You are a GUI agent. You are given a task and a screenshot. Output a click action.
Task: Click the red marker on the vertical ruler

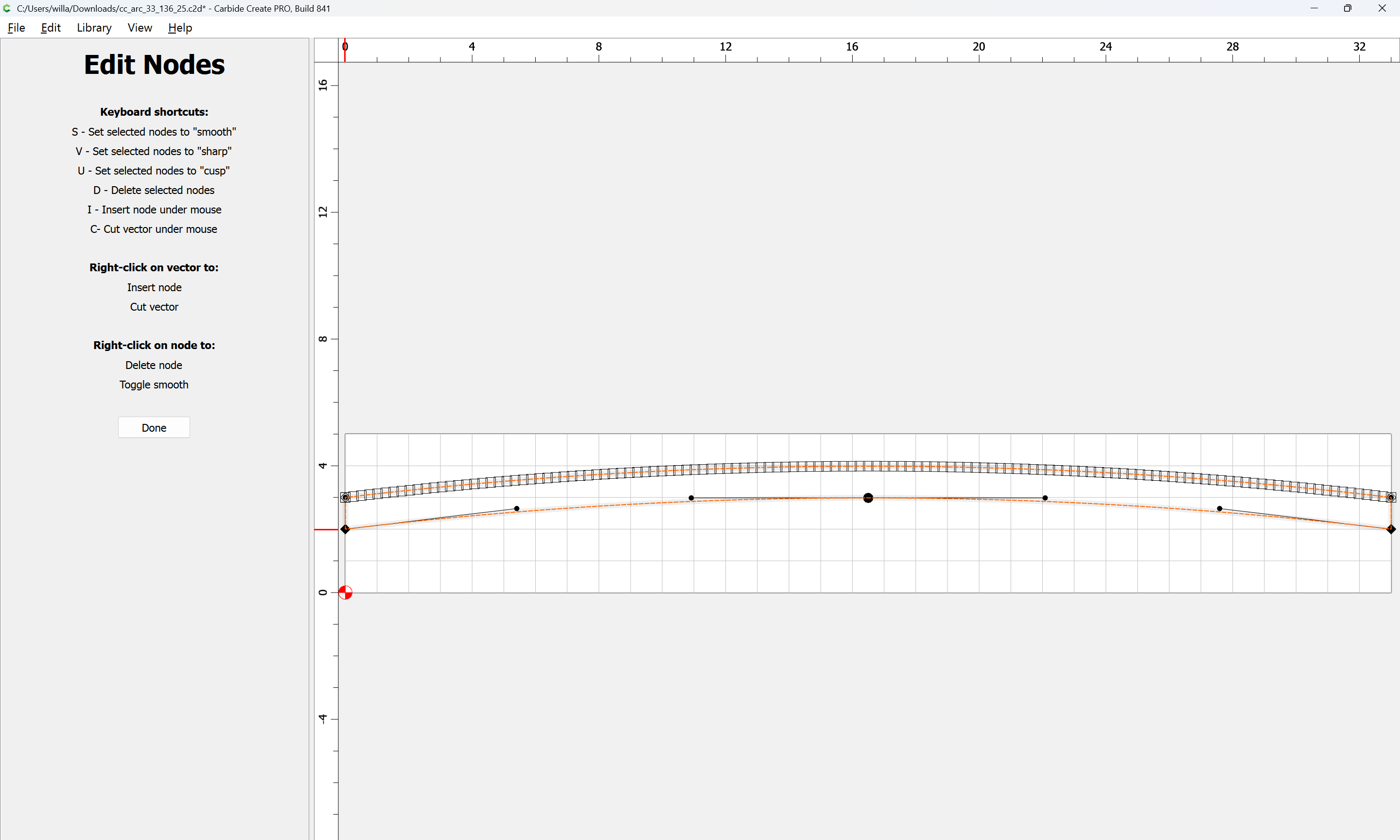326,529
